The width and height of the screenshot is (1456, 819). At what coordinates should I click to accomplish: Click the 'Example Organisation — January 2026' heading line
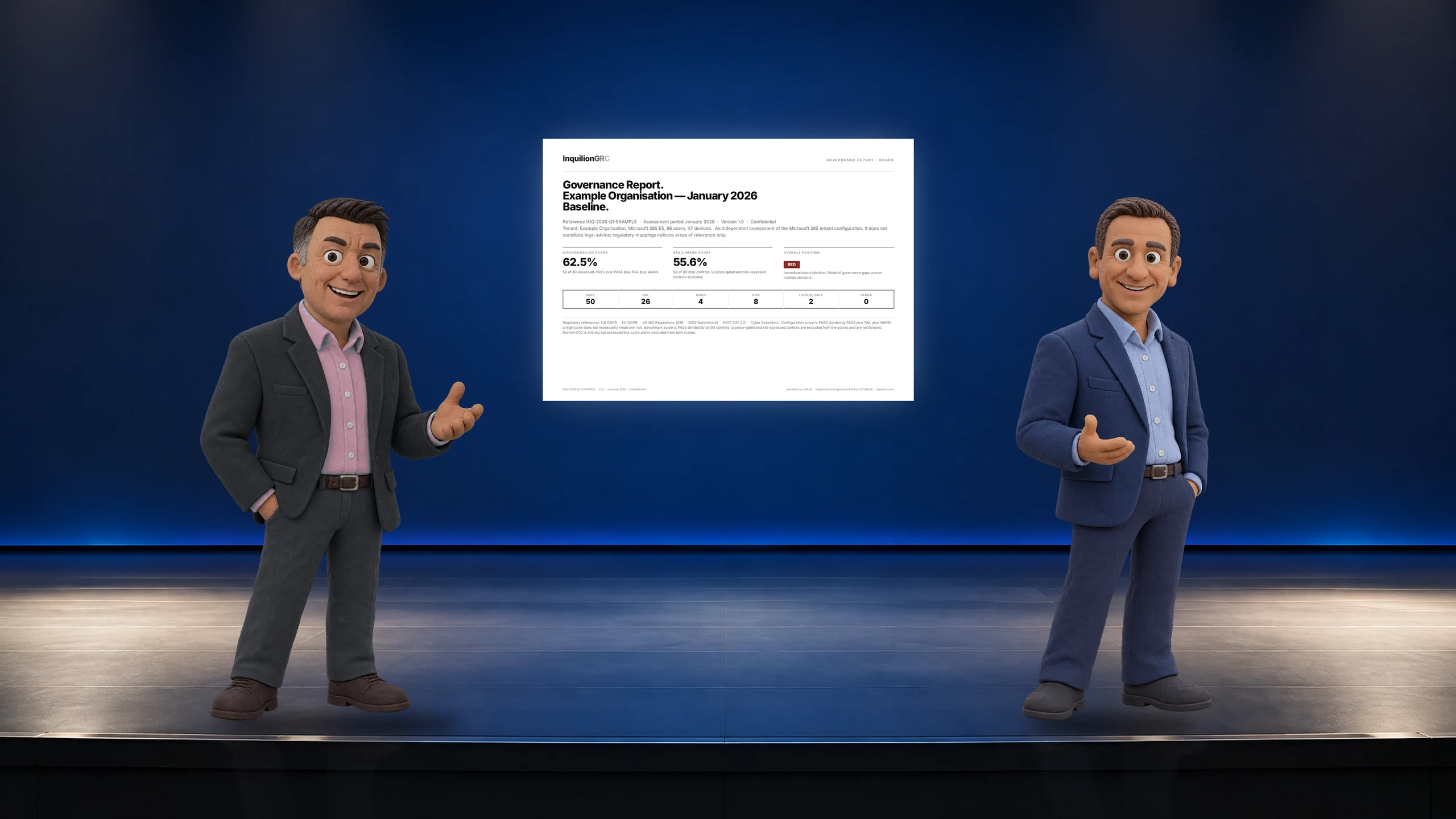click(x=660, y=196)
